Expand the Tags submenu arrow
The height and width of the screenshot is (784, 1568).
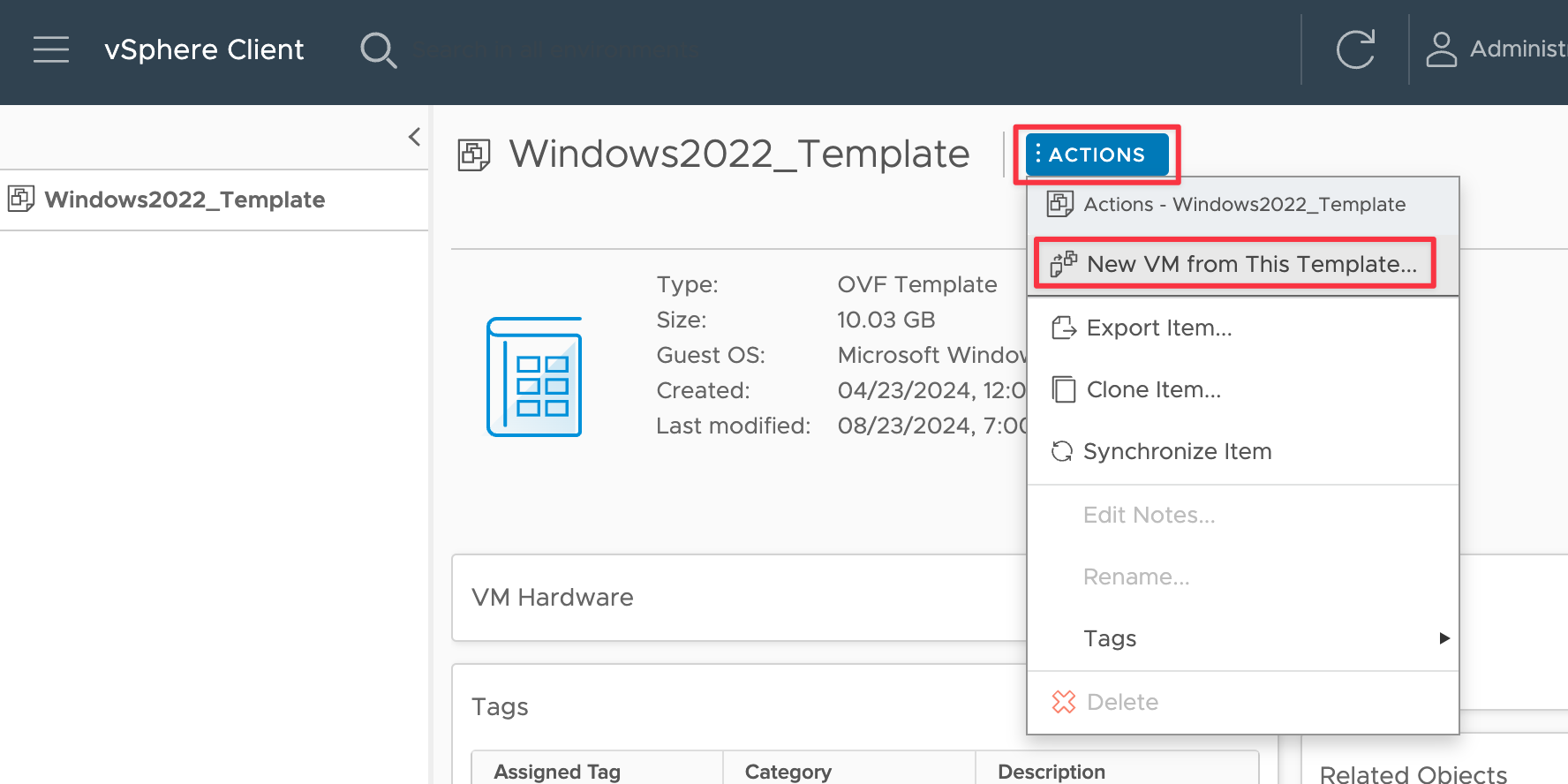(x=1444, y=638)
